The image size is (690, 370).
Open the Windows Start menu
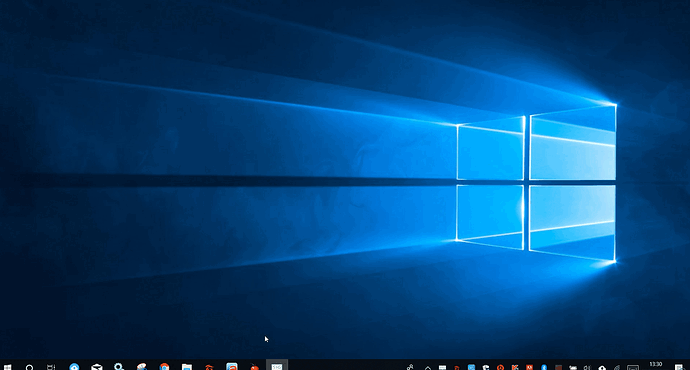7,367
